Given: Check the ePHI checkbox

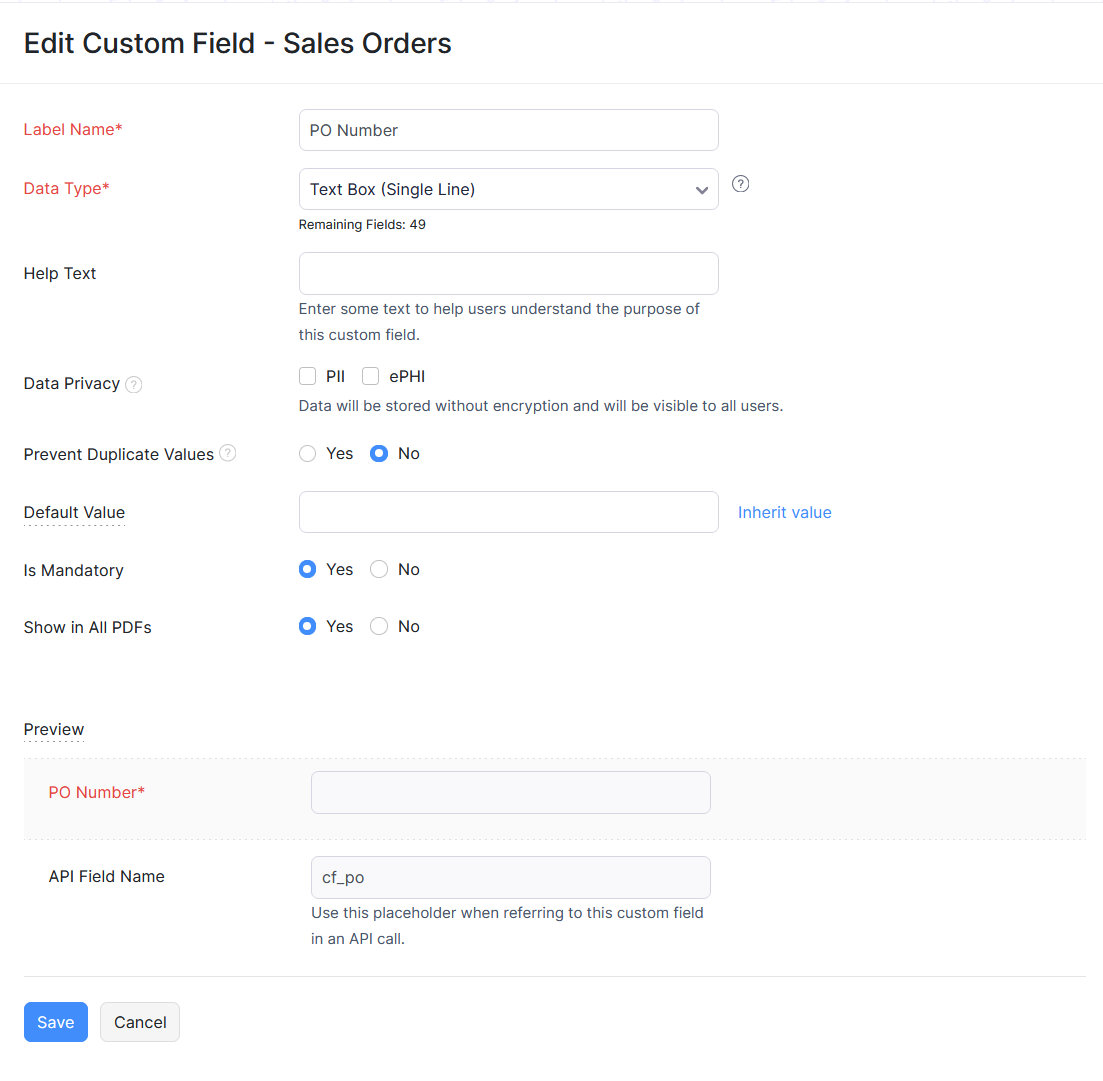Looking at the screenshot, I should click(x=371, y=377).
